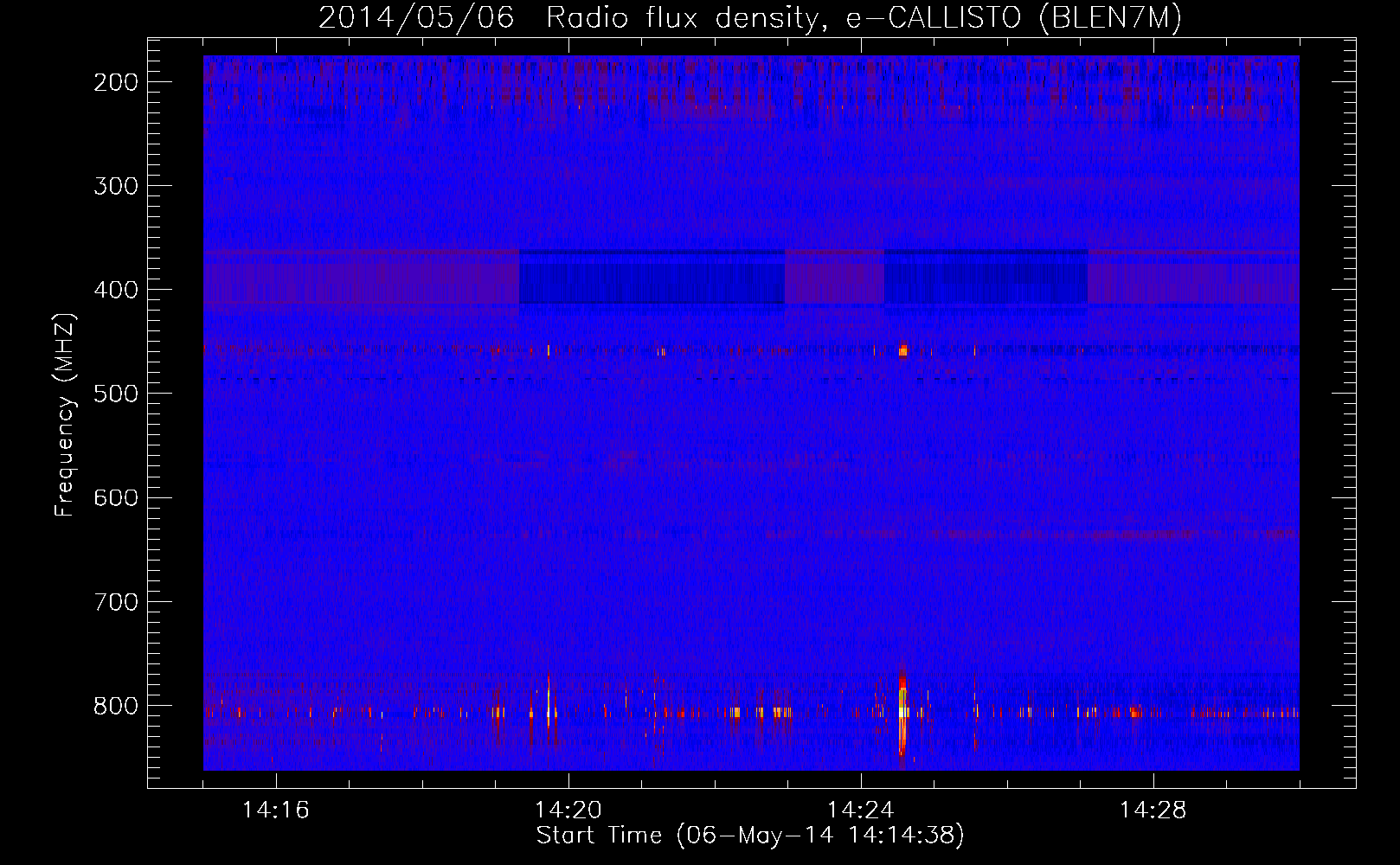Click the 700 frequency tick label
The image size is (1400, 865).
coord(116,601)
